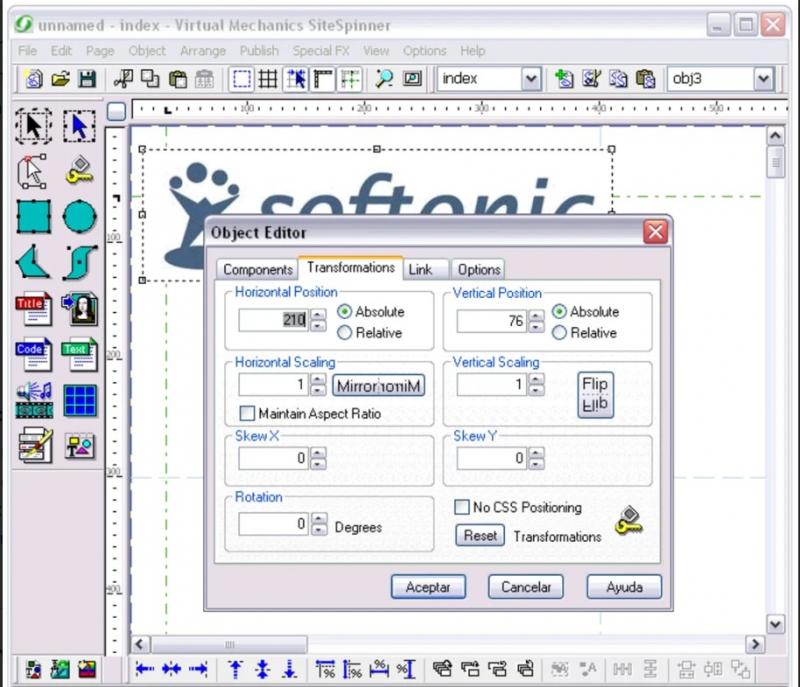Click the Aceptar button
This screenshot has width=800, height=687.
point(428,587)
